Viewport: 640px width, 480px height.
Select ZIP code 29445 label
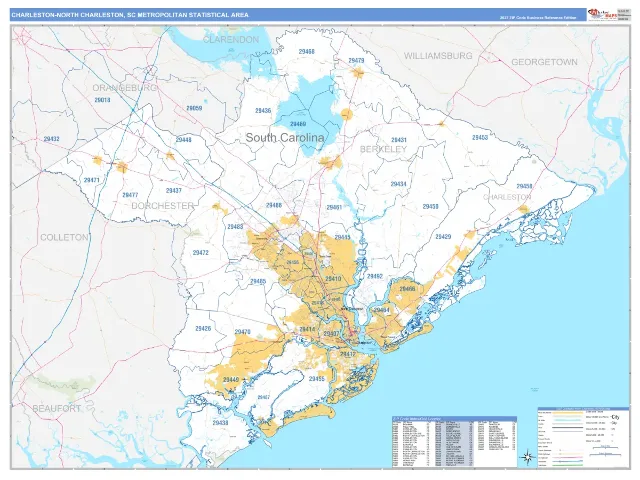pyautogui.click(x=342, y=237)
